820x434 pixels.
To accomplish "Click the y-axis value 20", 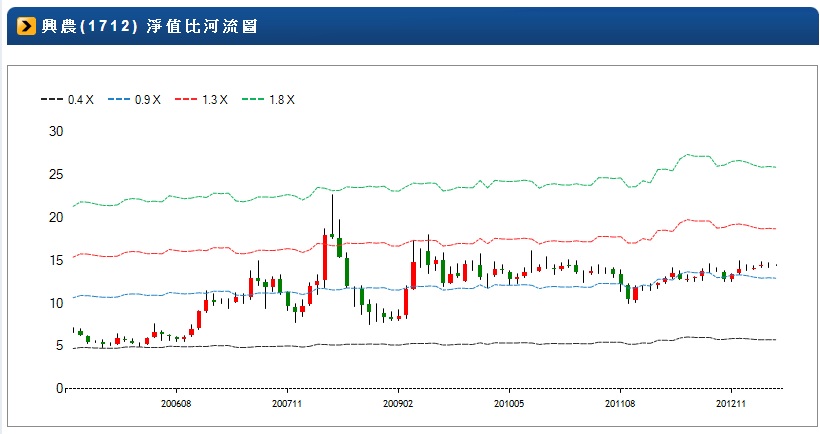I will point(56,217).
